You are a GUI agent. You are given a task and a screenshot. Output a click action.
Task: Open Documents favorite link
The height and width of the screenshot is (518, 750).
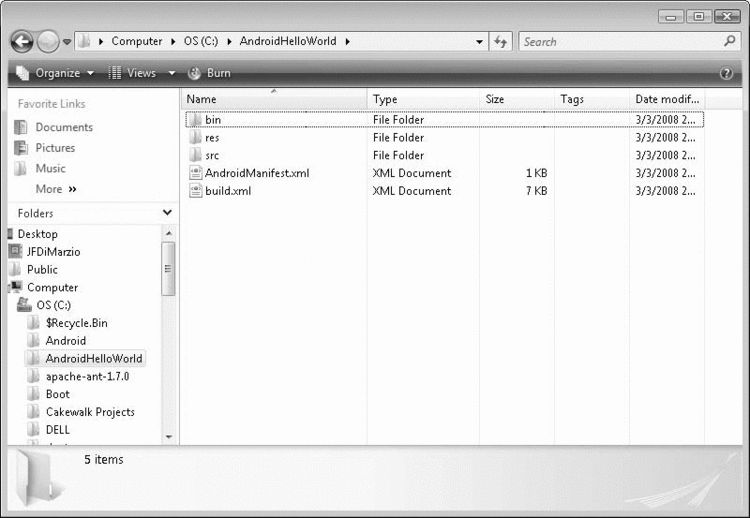[x=64, y=127]
